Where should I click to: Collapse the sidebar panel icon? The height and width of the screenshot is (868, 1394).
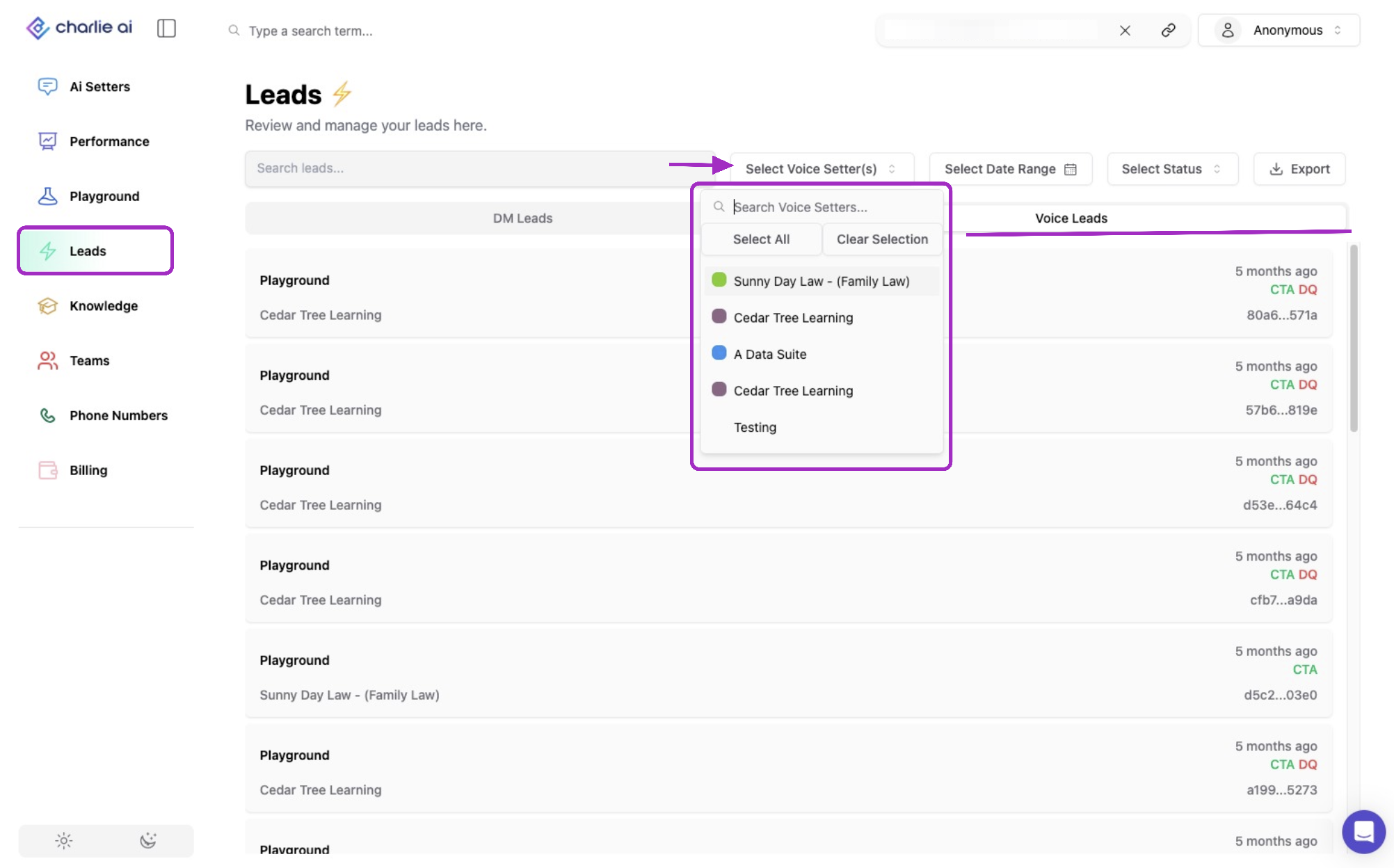coord(166,29)
